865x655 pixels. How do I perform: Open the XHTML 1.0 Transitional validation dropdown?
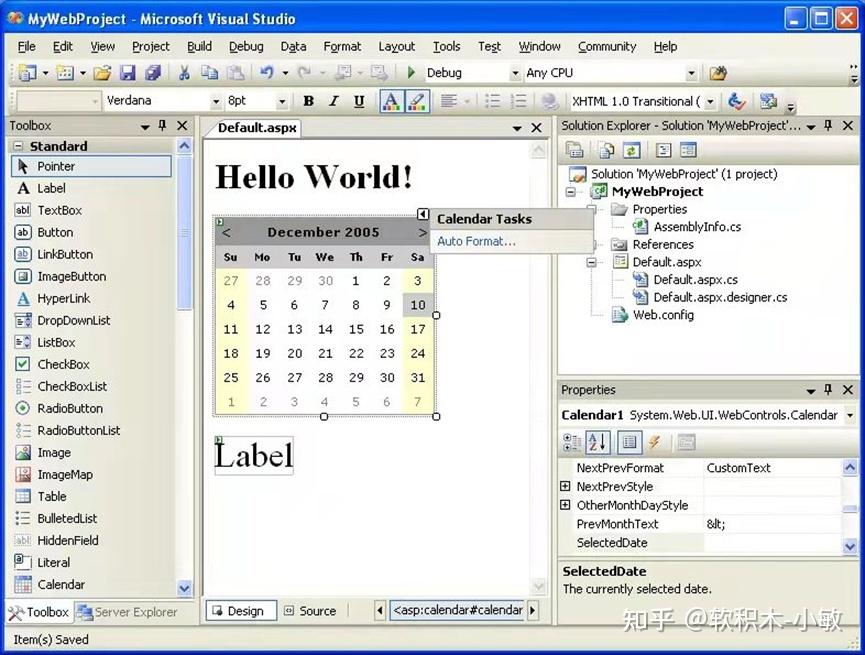(709, 101)
